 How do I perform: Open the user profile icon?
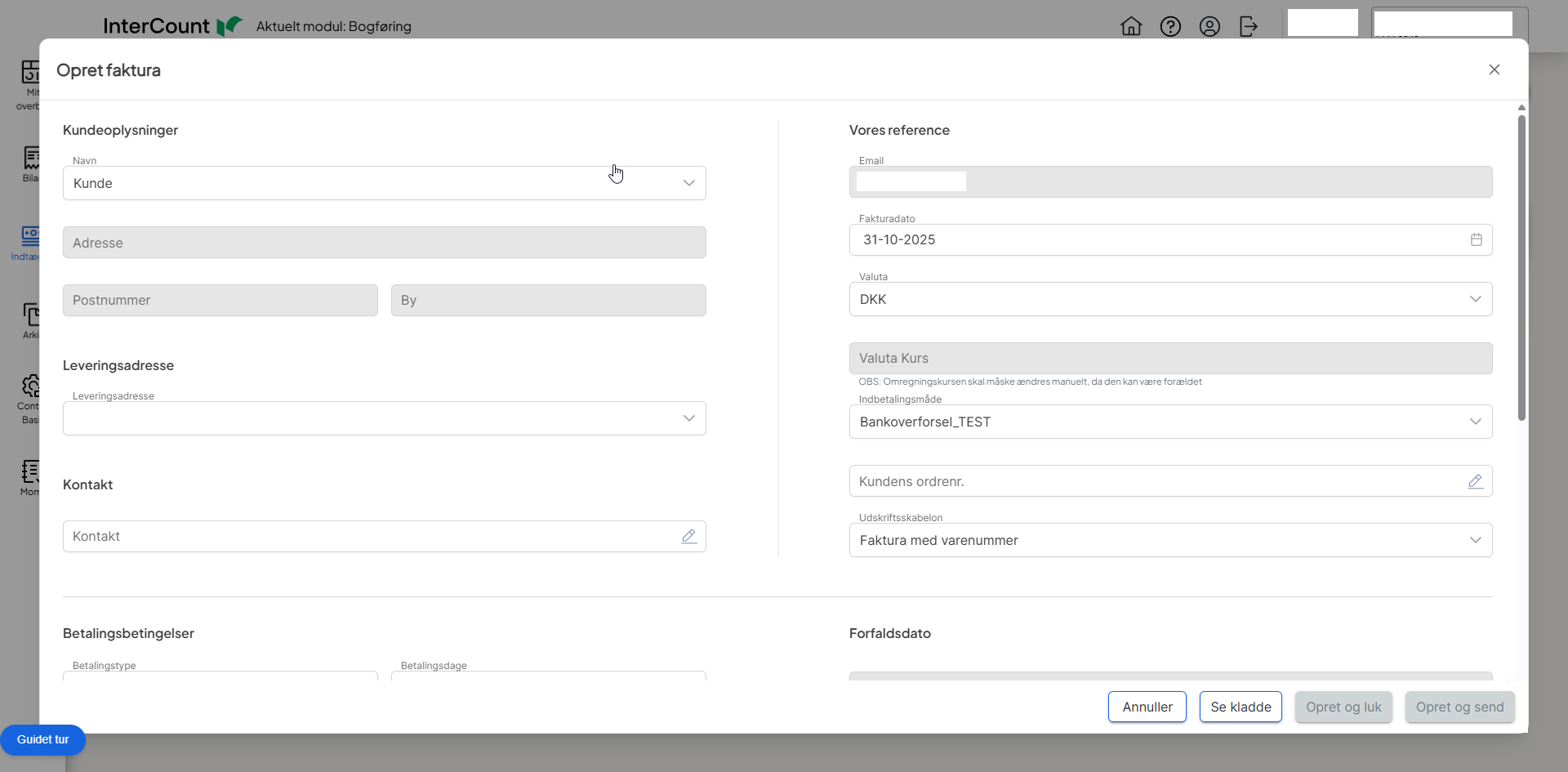click(1209, 26)
